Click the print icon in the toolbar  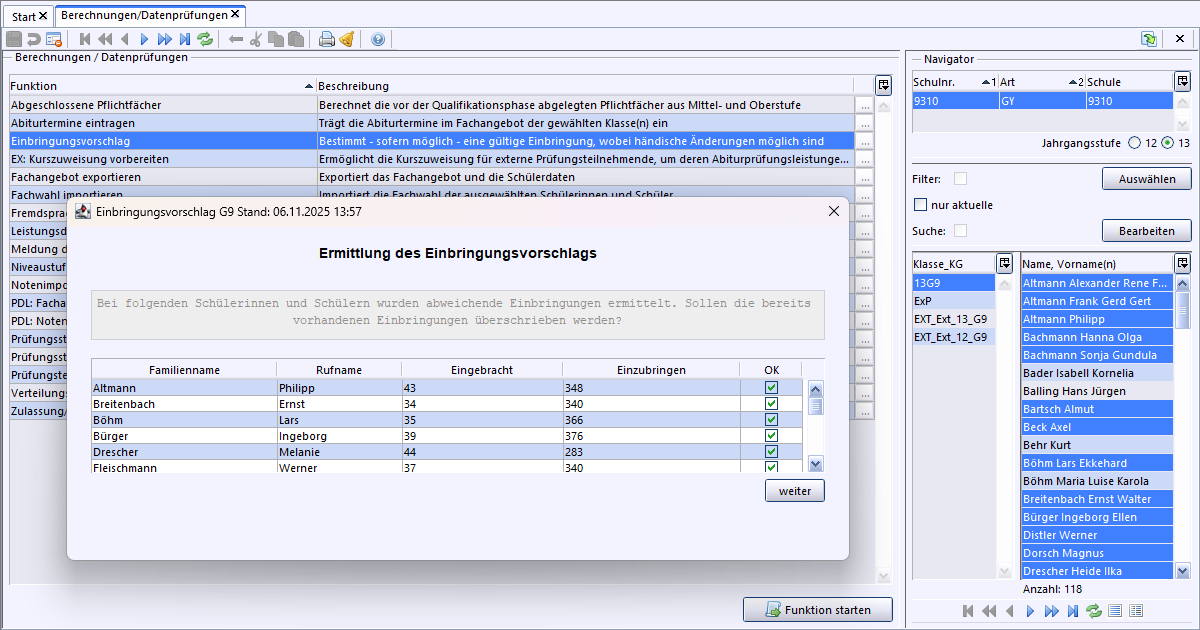point(326,39)
